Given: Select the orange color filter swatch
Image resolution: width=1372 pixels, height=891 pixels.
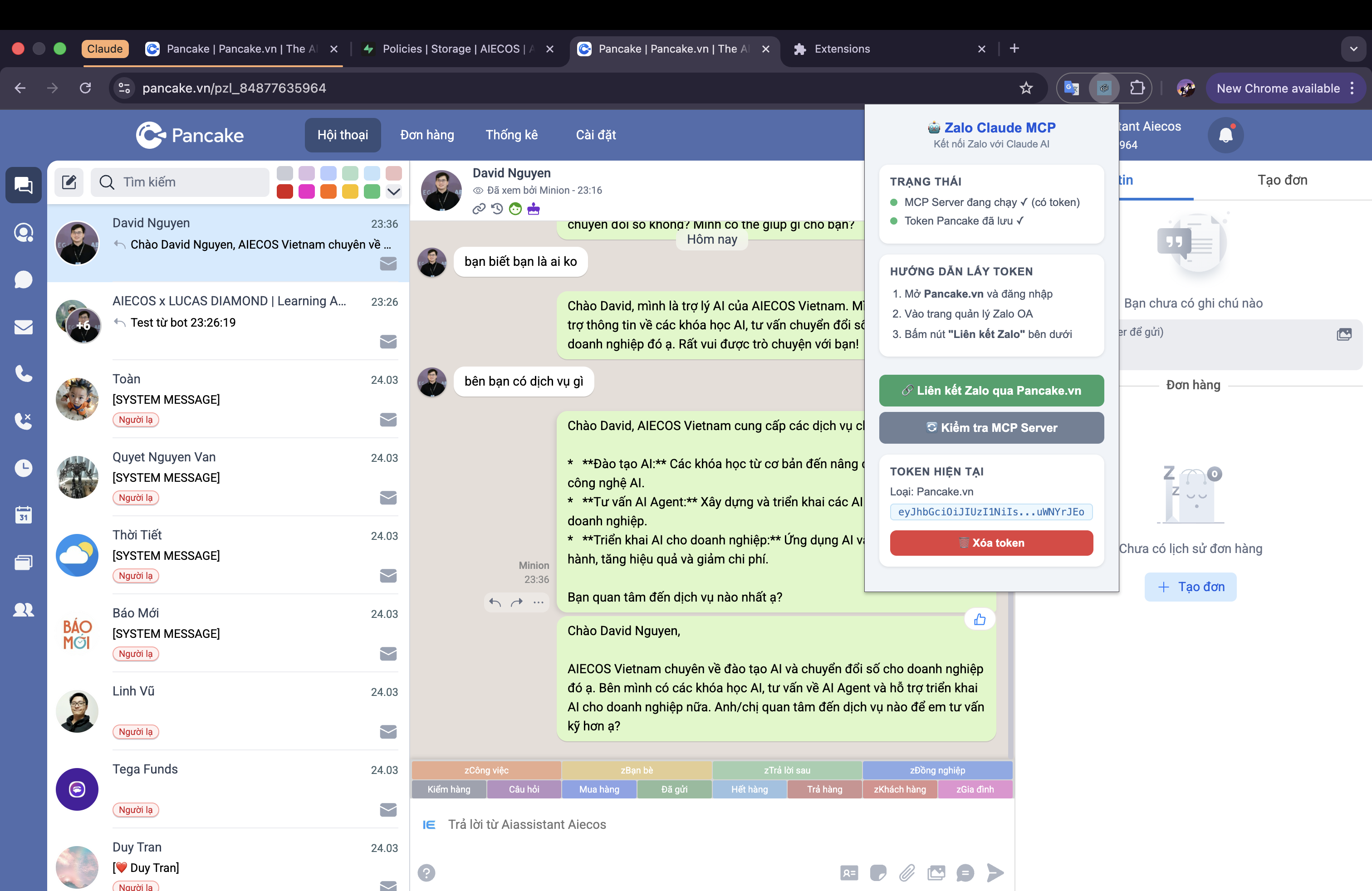Looking at the screenshot, I should (328, 191).
